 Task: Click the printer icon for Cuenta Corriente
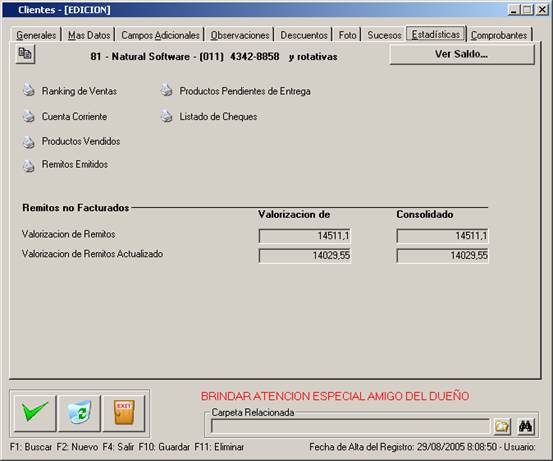[x=29, y=116]
